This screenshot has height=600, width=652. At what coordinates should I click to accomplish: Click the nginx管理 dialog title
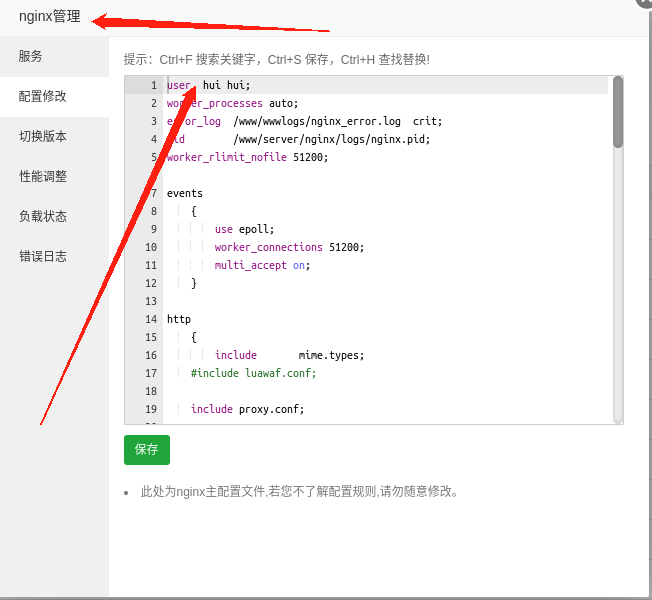pyautogui.click(x=49, y=17)
